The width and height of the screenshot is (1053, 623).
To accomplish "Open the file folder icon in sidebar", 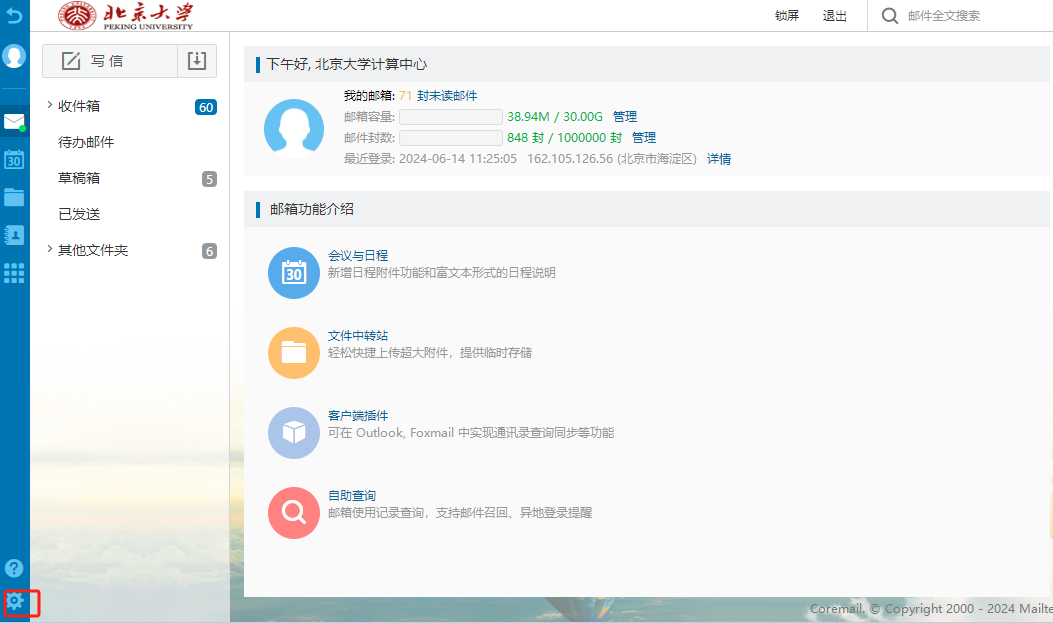I will (14, 197).
